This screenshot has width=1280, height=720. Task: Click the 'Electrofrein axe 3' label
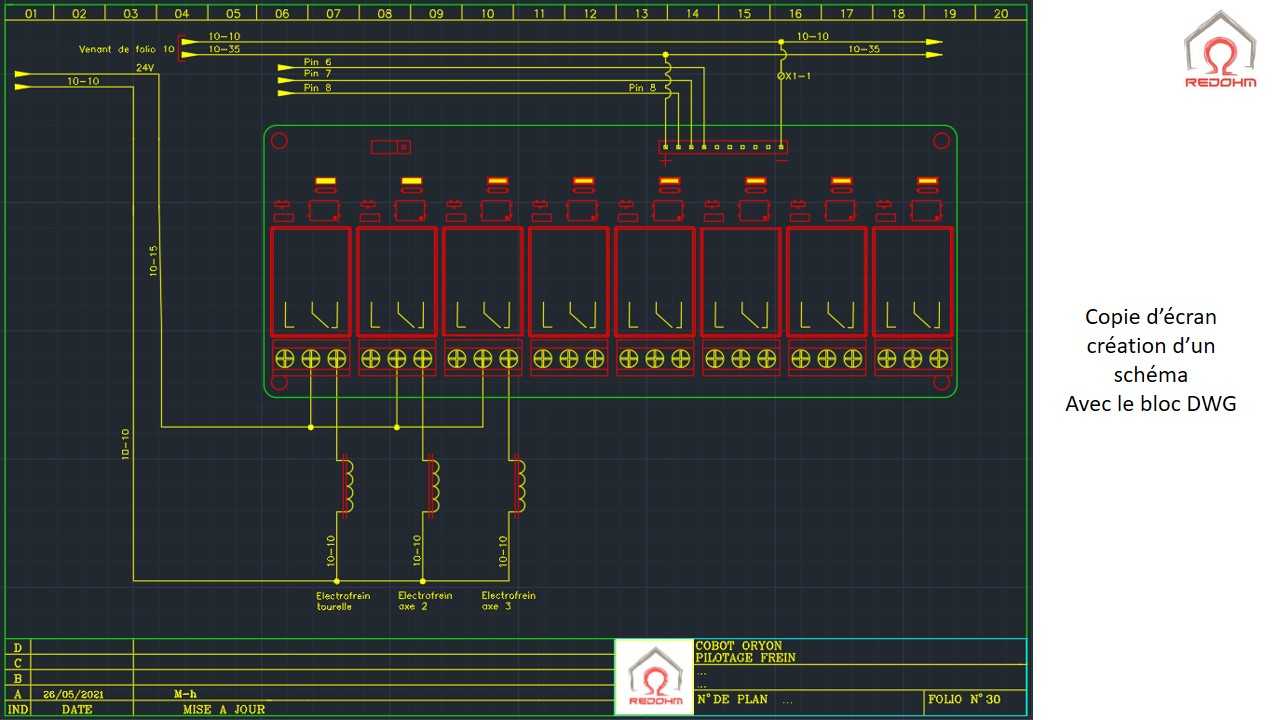coord(508,601)
